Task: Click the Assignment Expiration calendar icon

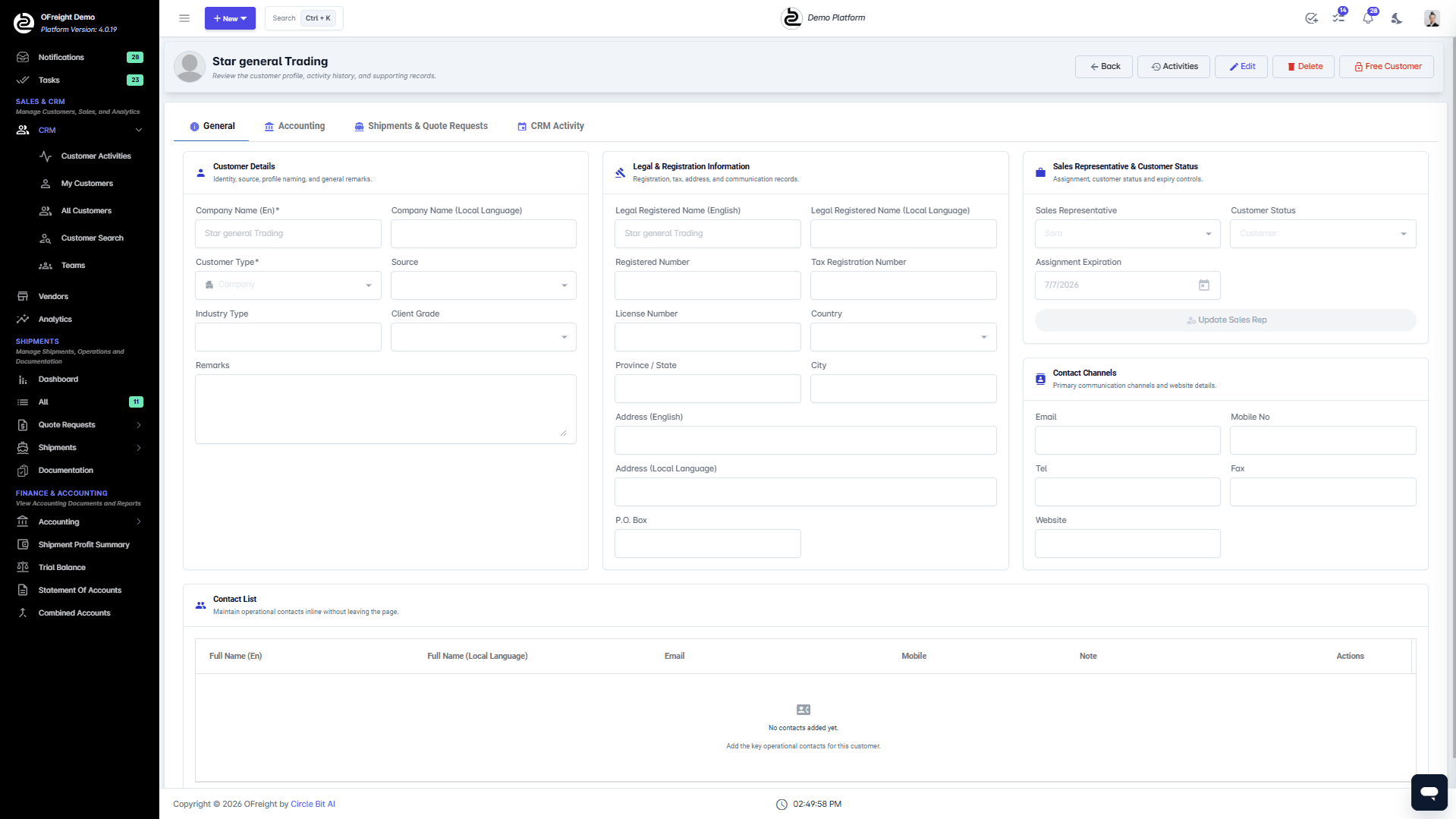Action: coord(1204,285)
